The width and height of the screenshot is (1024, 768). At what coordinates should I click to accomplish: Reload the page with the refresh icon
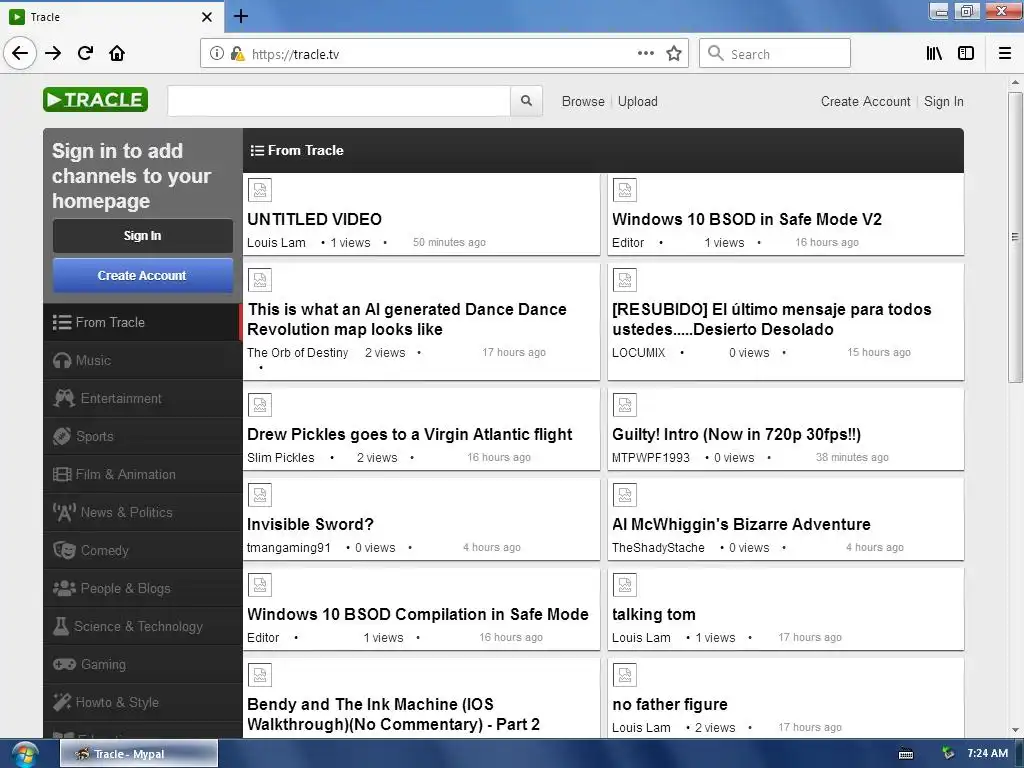click(x=85, y=53)
